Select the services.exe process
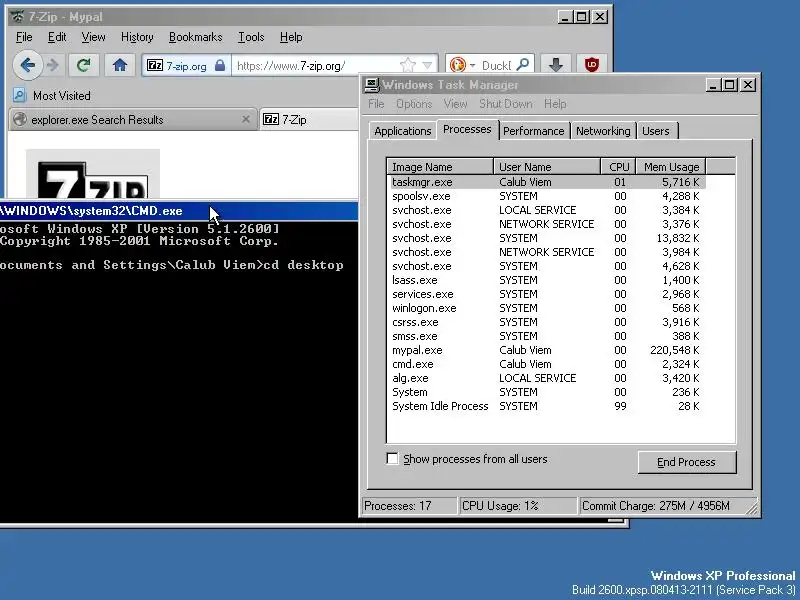 (x=546, y=294)
